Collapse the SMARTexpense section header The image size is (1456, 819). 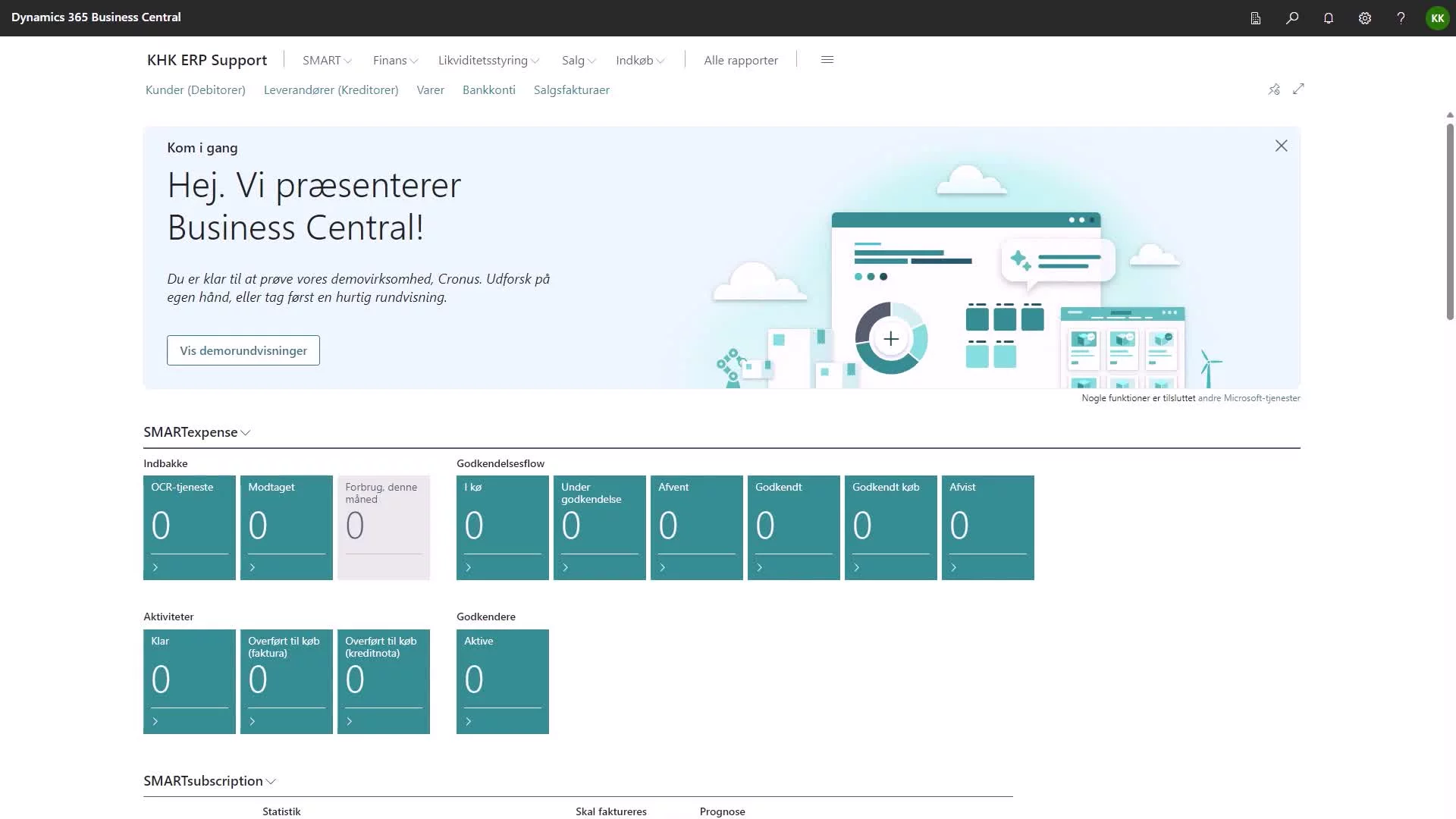tap(197, 432)
